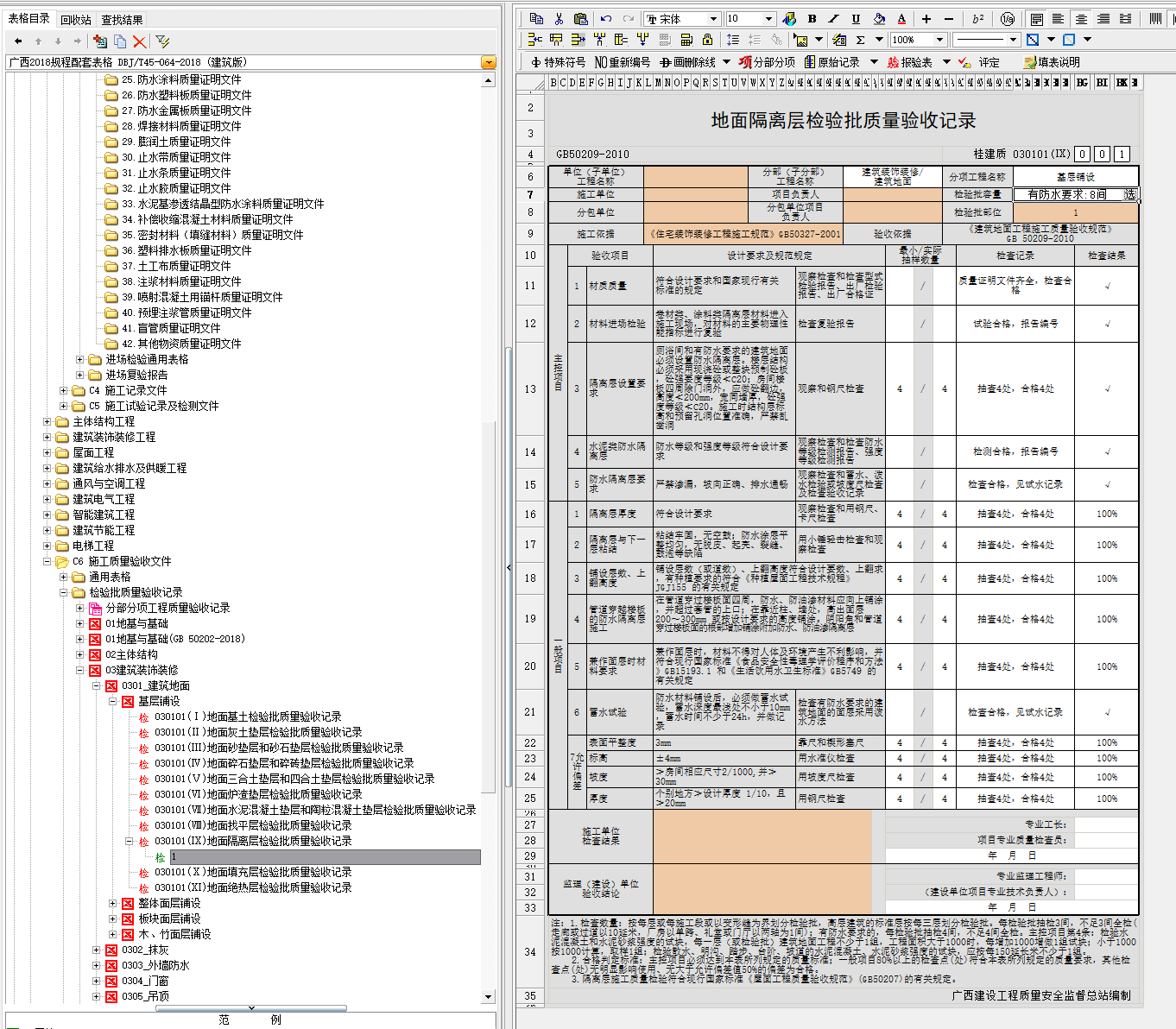Click the plus increase size icon
Screen dimensions: 1176x1029
point(926,18)
